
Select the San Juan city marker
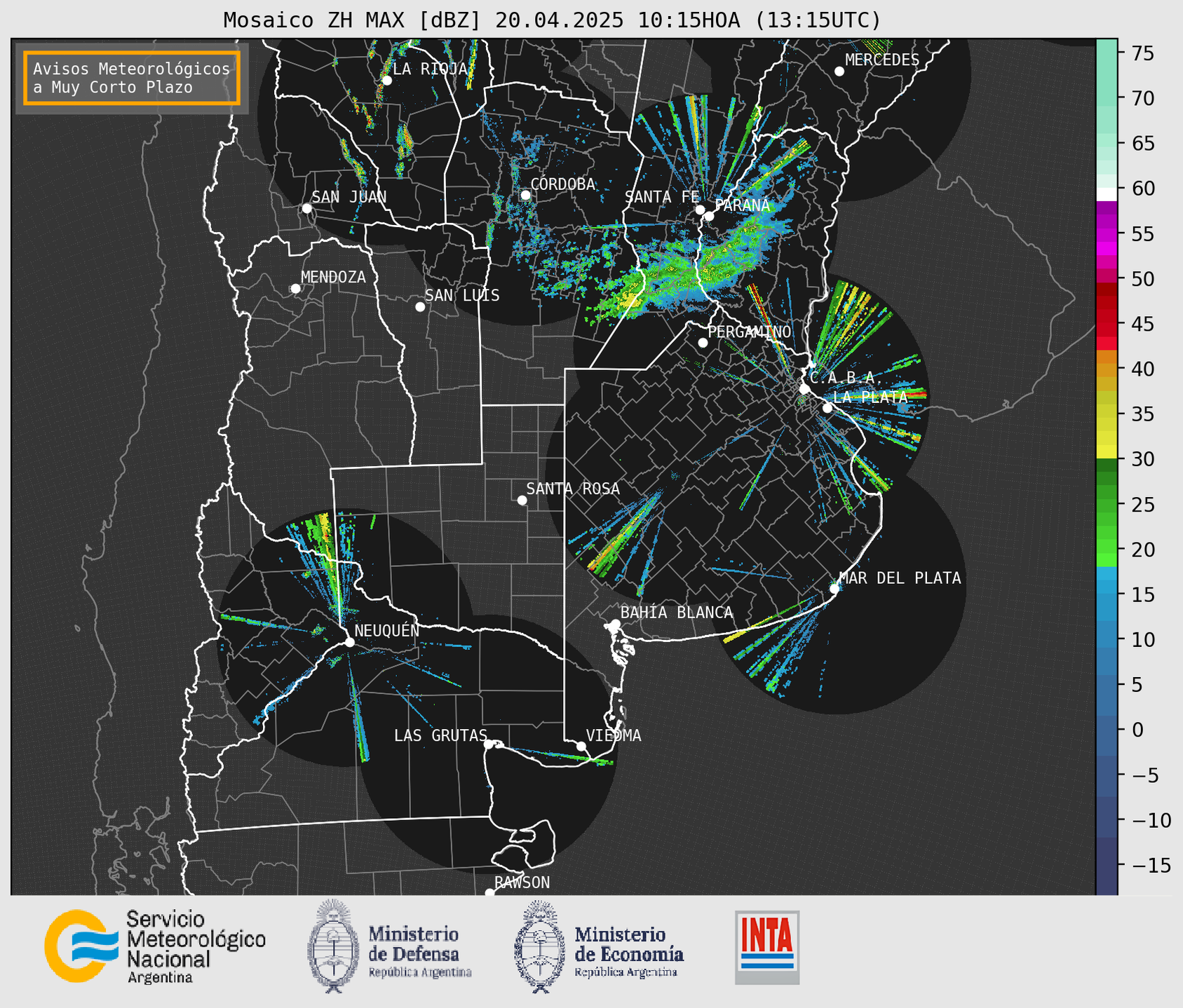point(306,208)
